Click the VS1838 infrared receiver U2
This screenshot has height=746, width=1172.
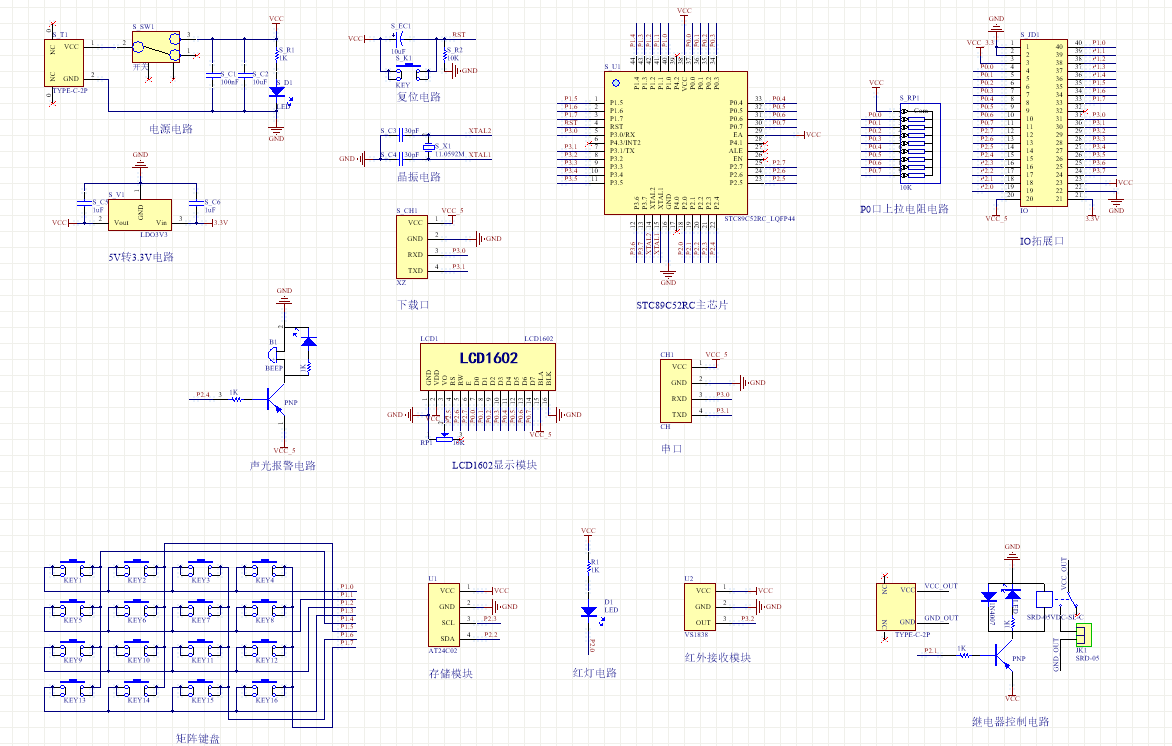click(x=700, y=606)
